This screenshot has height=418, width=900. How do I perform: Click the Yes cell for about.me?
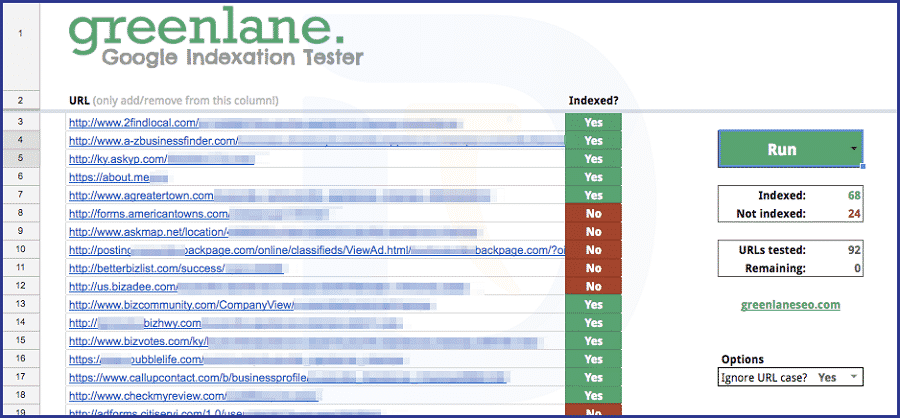[593, 177]
